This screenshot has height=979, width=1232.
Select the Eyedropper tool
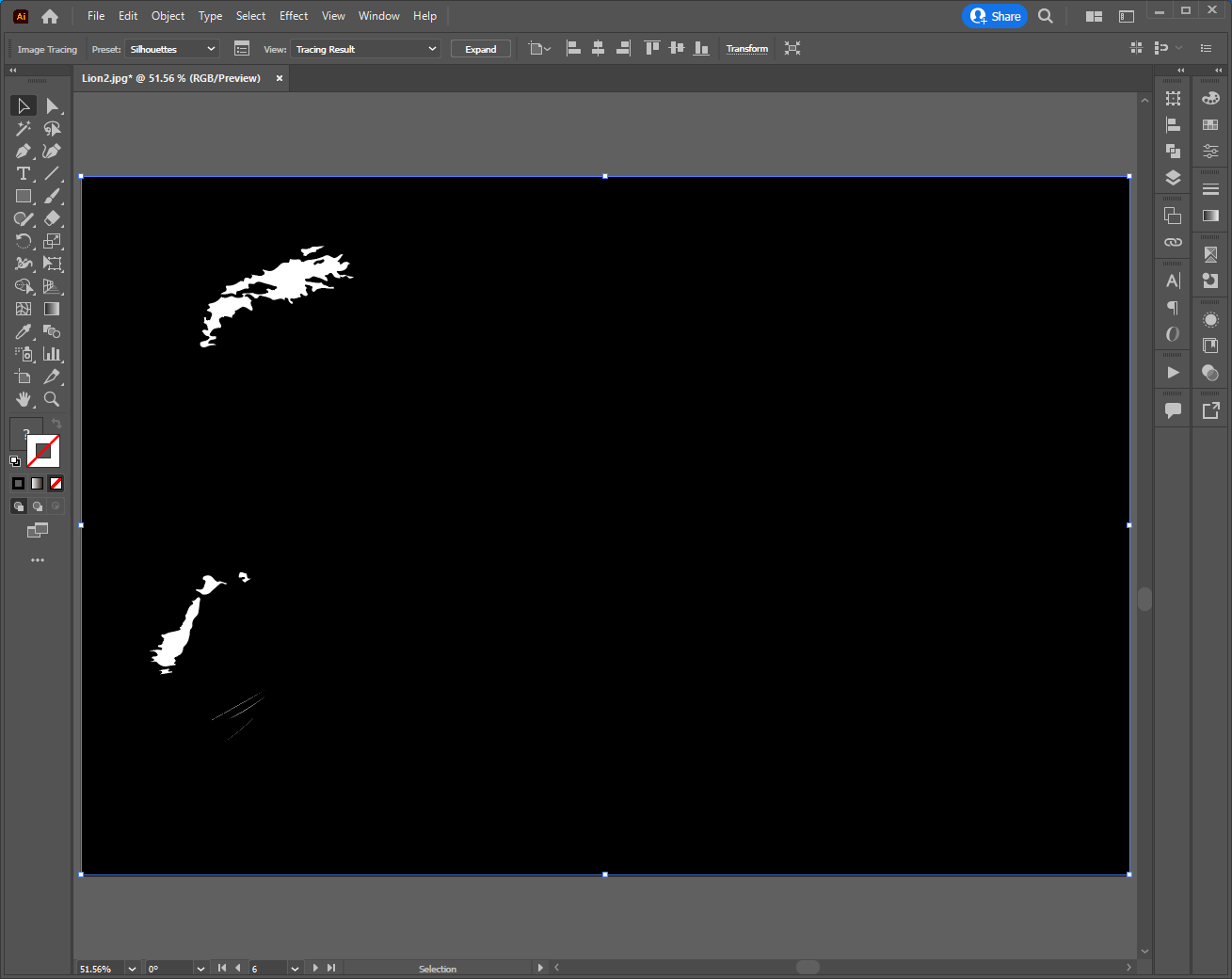click(x=24, y=331)
